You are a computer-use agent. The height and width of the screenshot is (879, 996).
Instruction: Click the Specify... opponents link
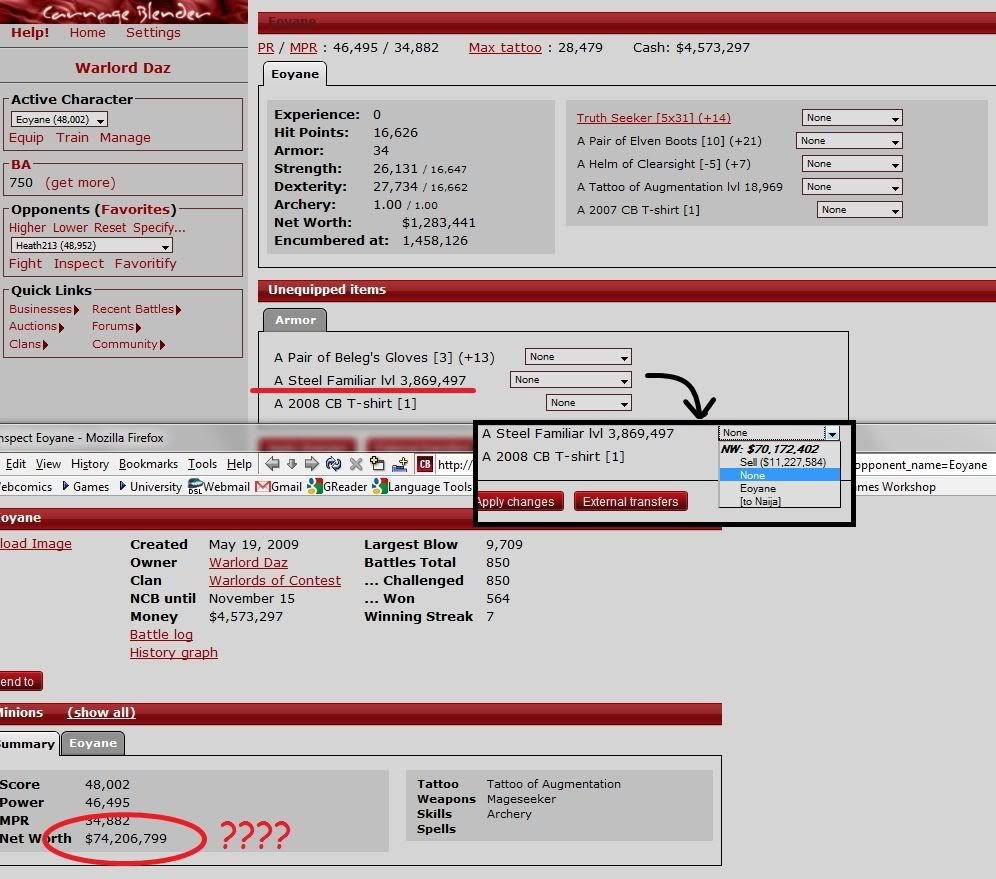(x=159, y=227)
